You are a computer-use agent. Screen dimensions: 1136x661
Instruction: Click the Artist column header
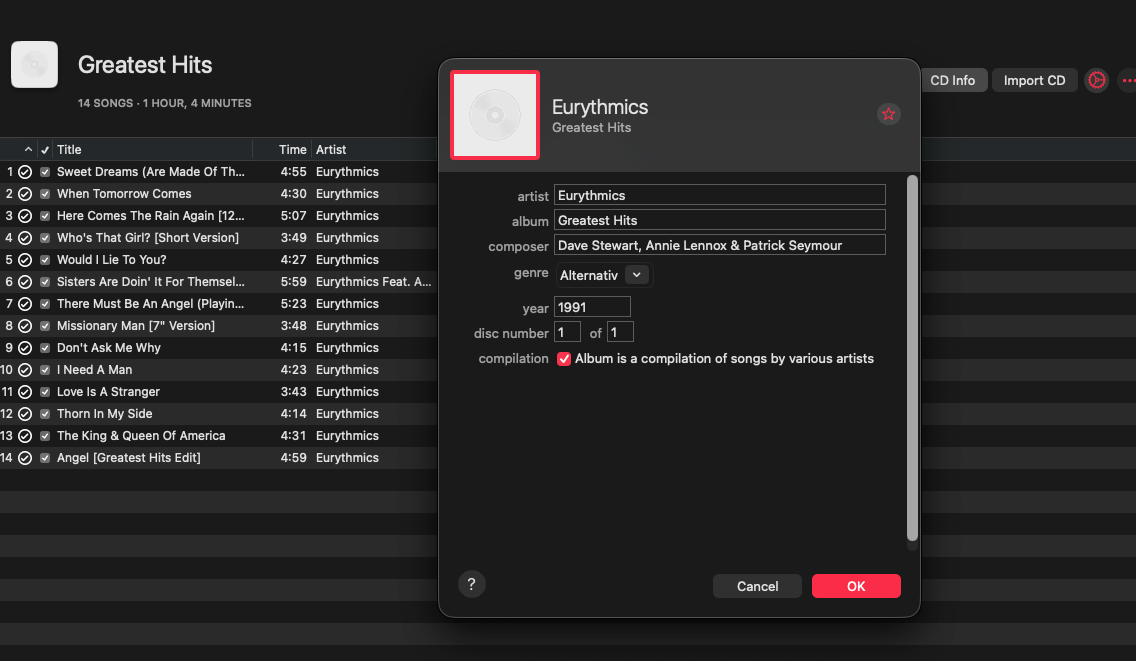pyautogui.click(x=331, y=149)
